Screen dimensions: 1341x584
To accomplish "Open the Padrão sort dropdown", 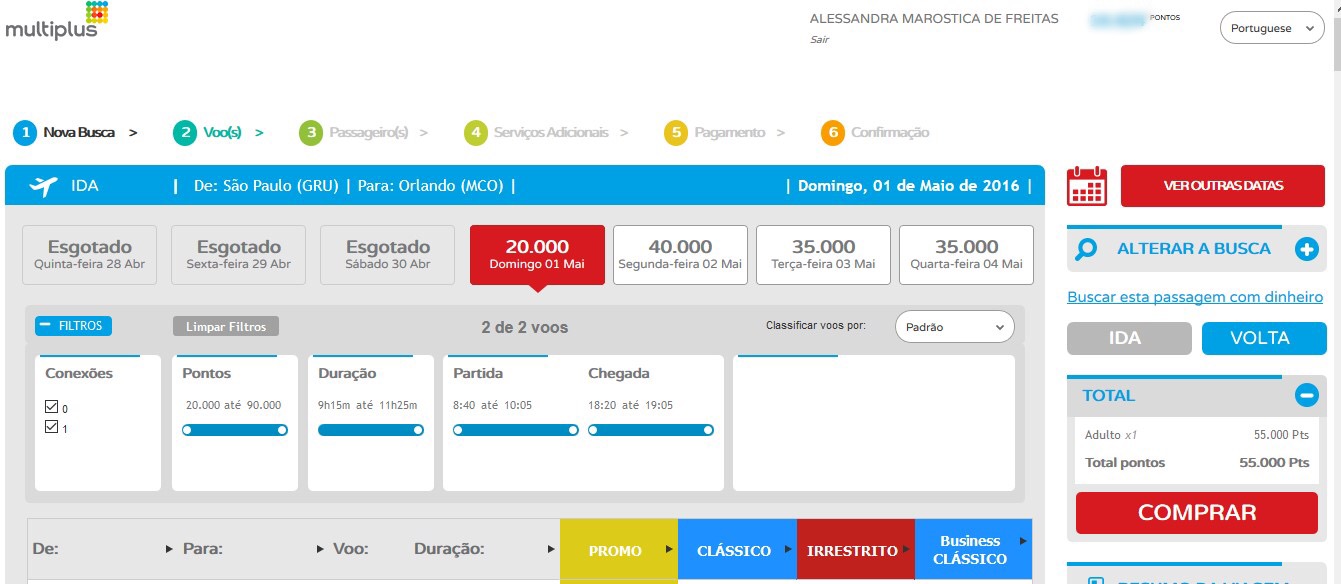I will [953, 327].
